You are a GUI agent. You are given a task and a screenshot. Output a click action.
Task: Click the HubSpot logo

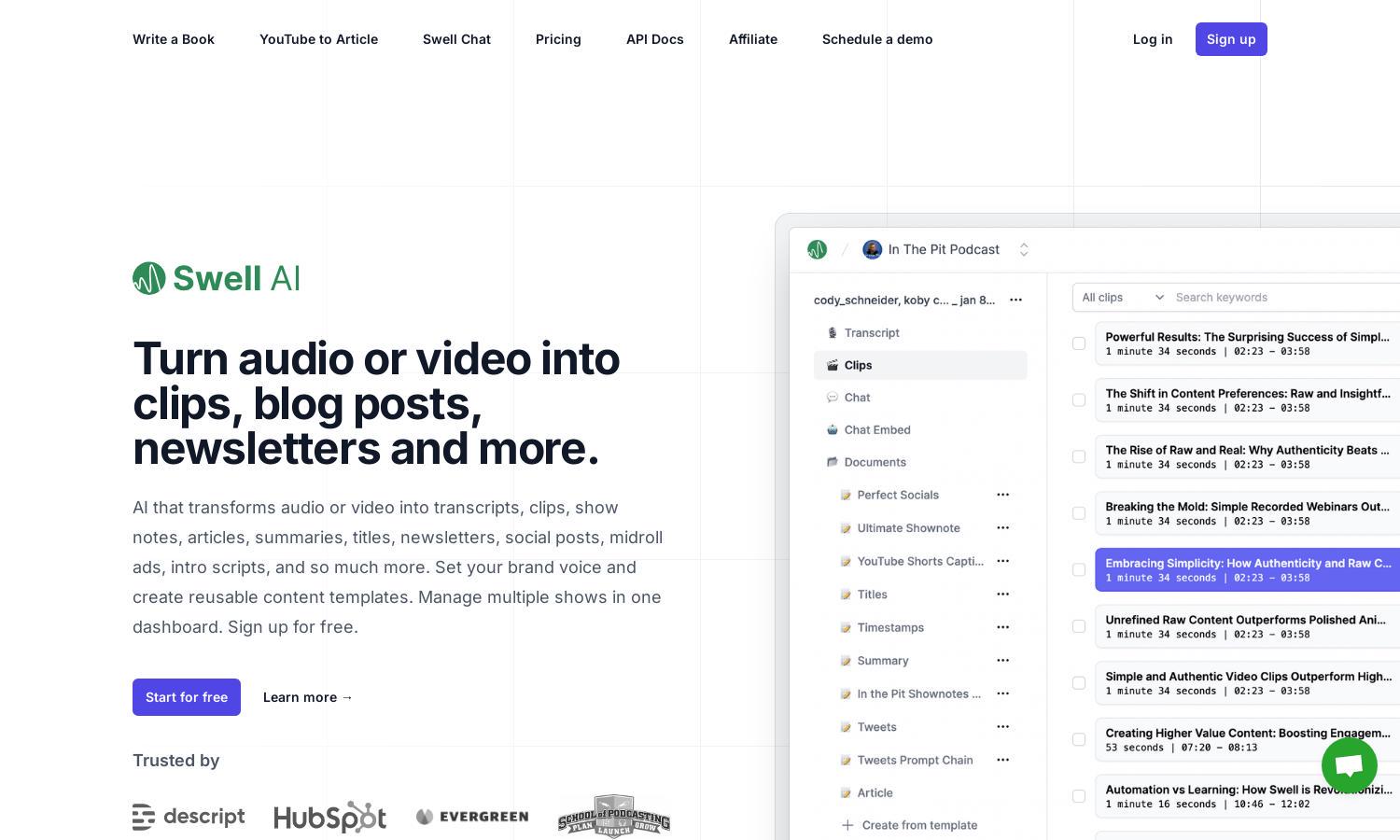pyautogui.click(x=329, y=817)
